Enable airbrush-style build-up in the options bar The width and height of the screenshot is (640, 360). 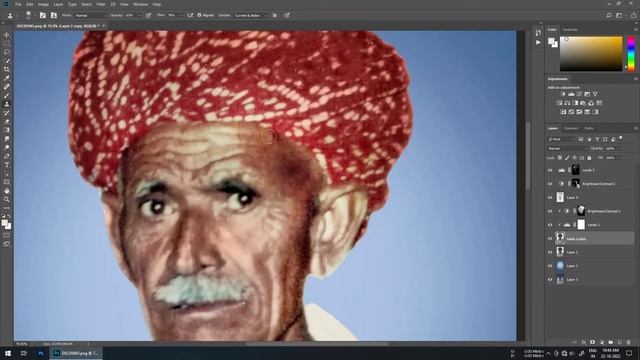190,15
